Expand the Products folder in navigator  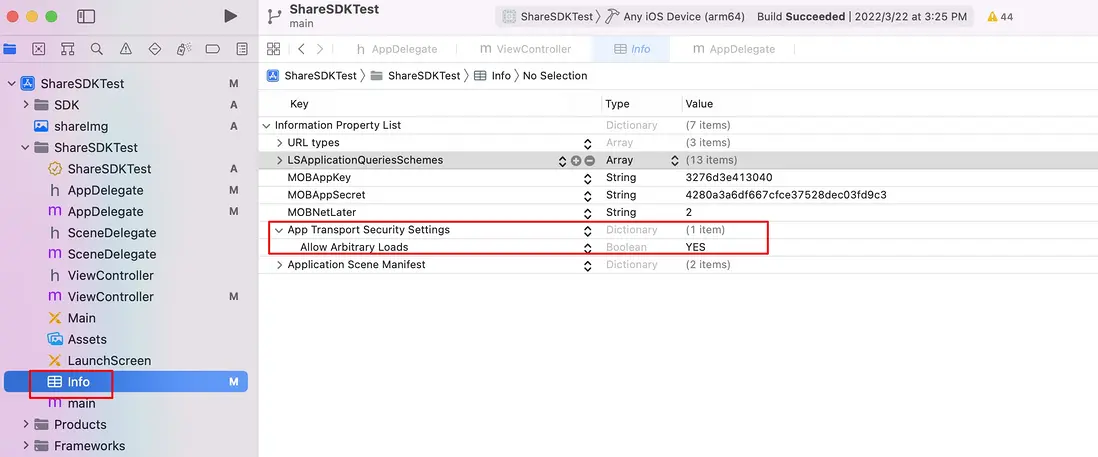point(26,425)
